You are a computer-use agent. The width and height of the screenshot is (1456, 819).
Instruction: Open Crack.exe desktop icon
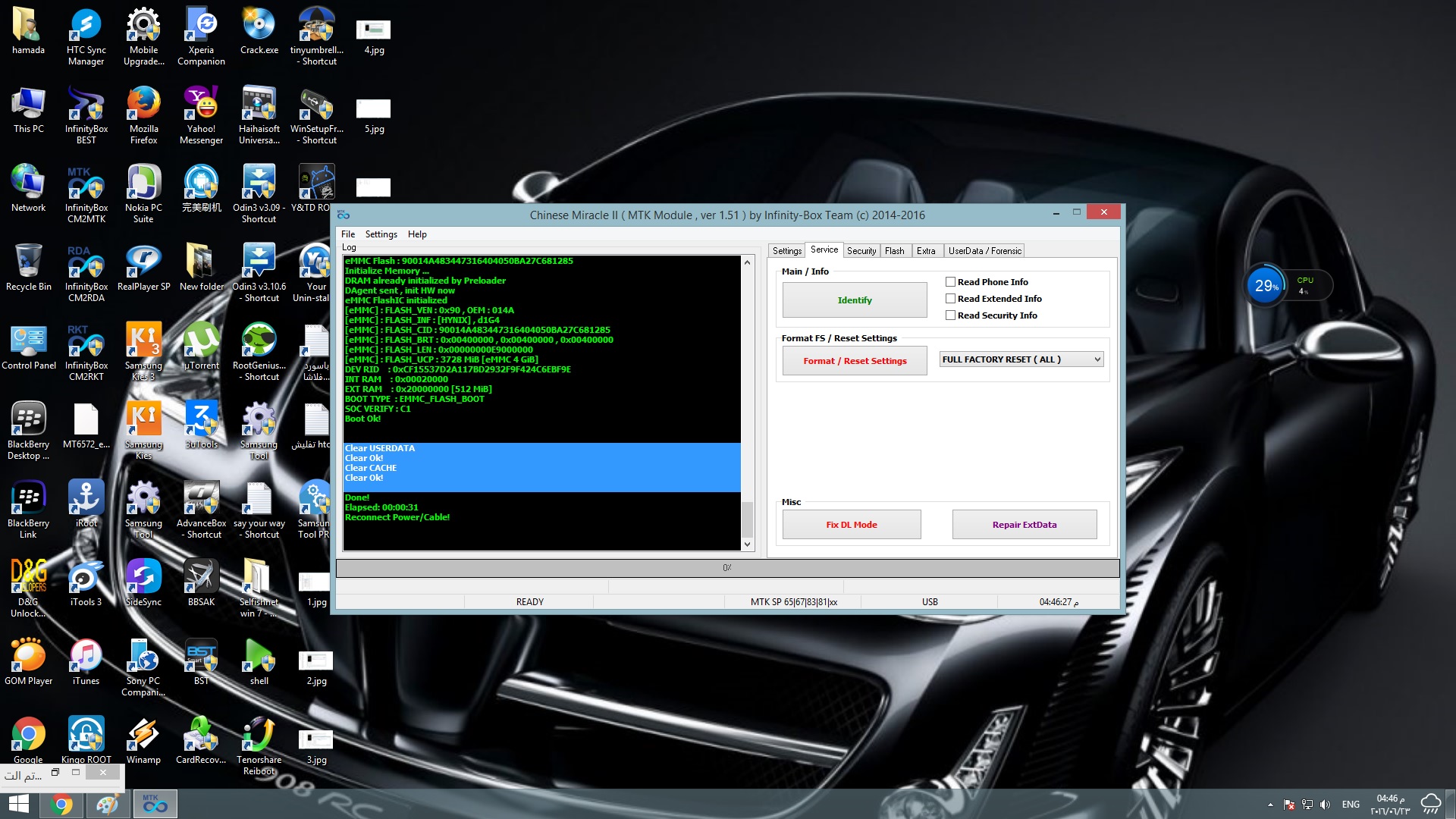click(259, 32)
